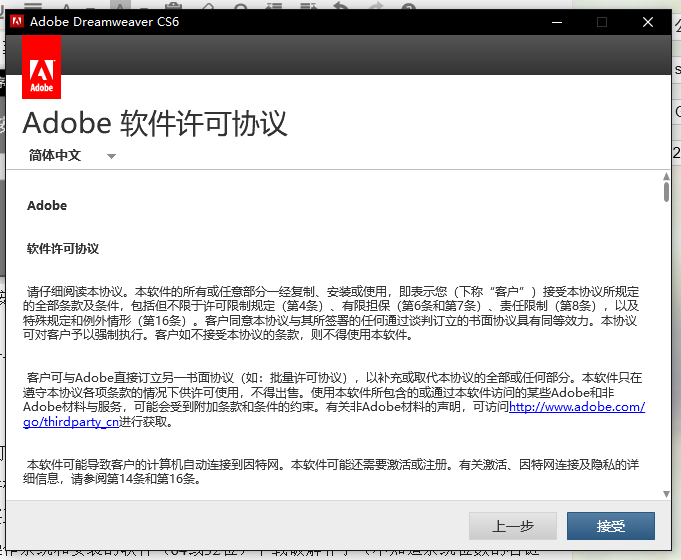Click paragraph starting 请仔细阅读本协议
This screenshot has height=560, width=681.
pyautogui.click(x=331, y=313)
